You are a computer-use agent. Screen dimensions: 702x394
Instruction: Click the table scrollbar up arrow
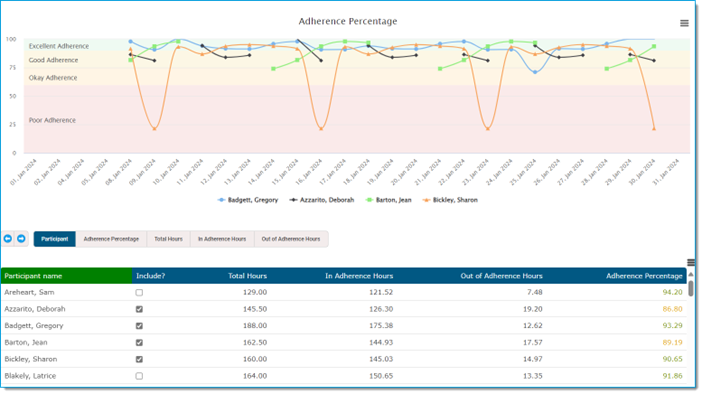[691, 274]
